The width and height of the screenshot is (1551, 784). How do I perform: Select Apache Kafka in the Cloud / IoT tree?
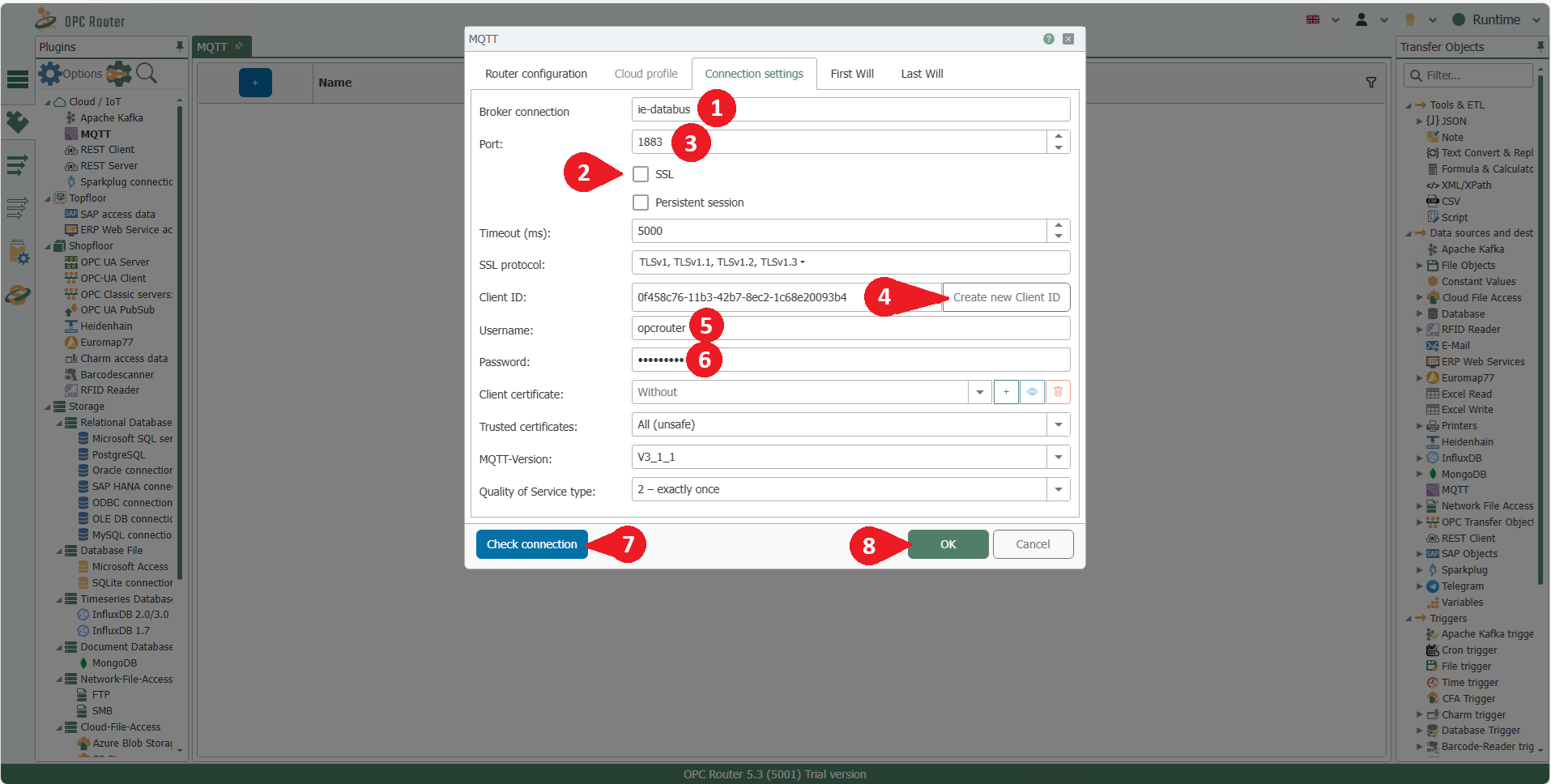click(112, 117)
